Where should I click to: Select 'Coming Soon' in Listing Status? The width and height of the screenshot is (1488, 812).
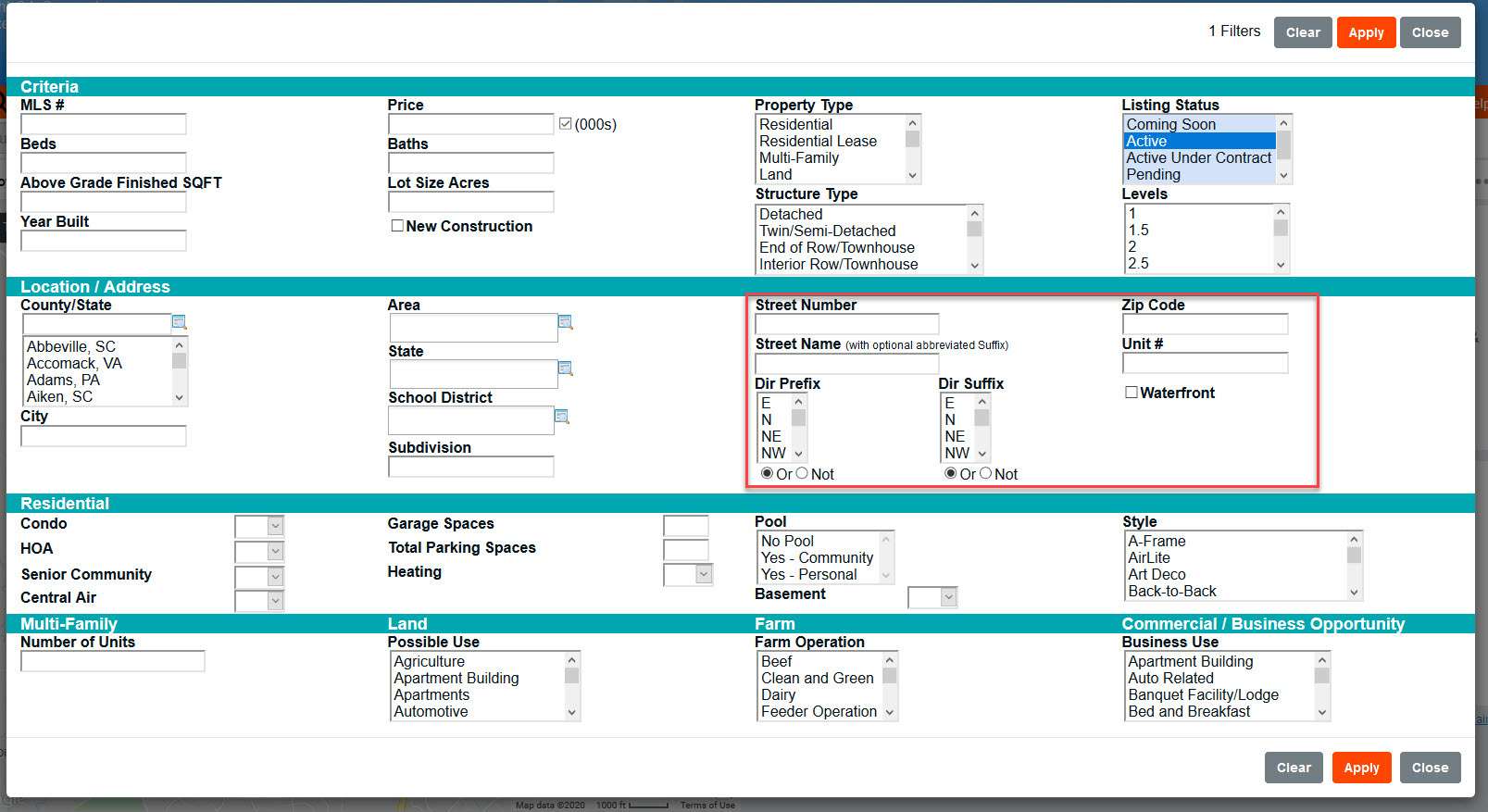click(1200, 124)
